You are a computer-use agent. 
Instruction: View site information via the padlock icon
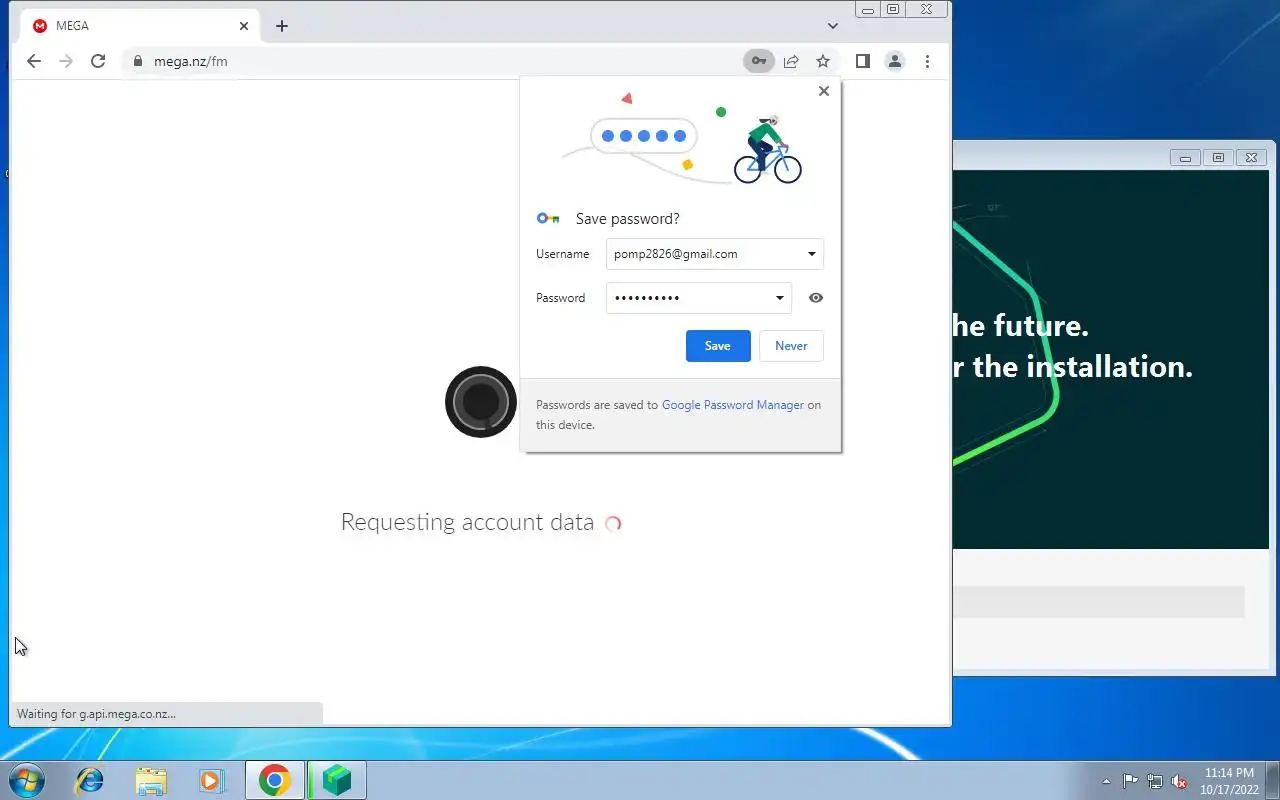click(x=138, y=61)
